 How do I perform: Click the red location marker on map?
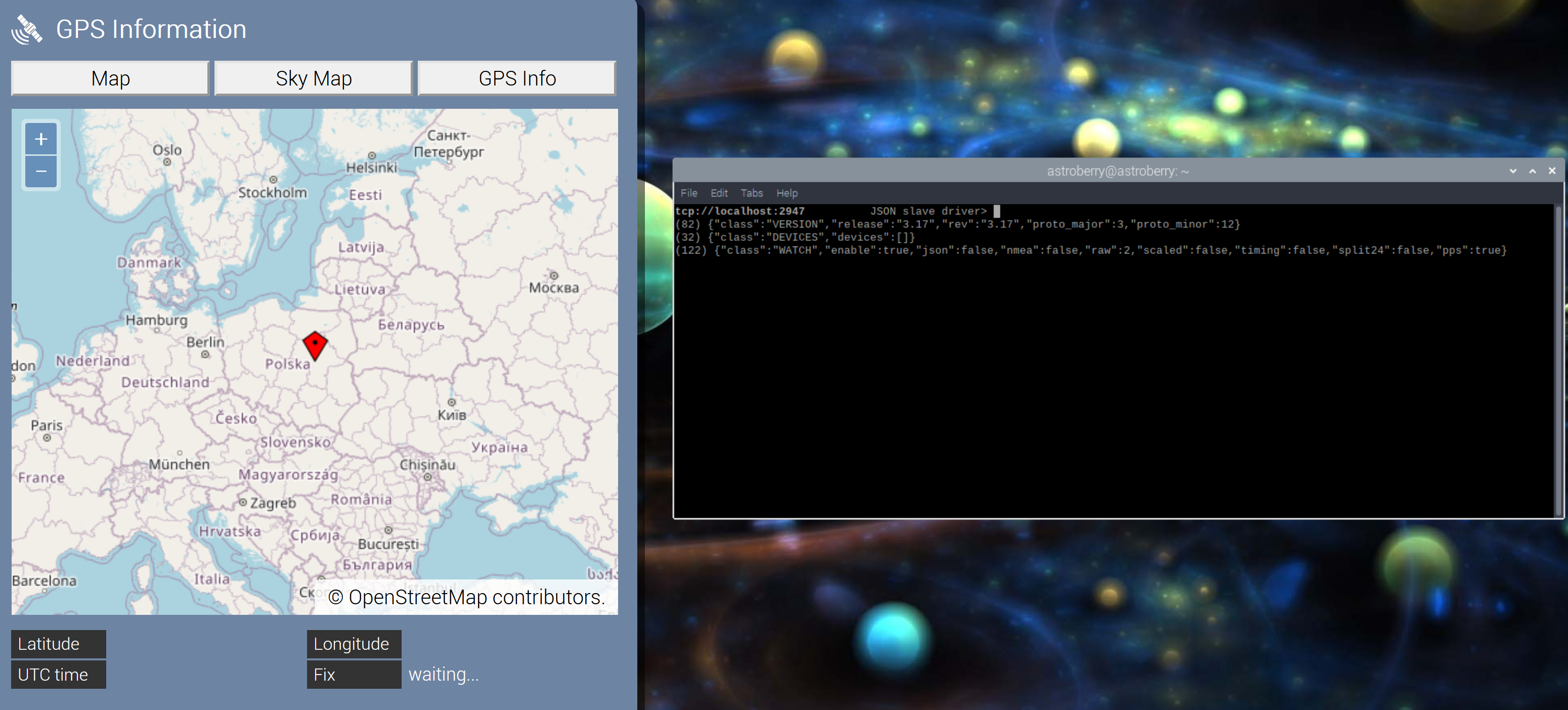(x=315, y=345)
